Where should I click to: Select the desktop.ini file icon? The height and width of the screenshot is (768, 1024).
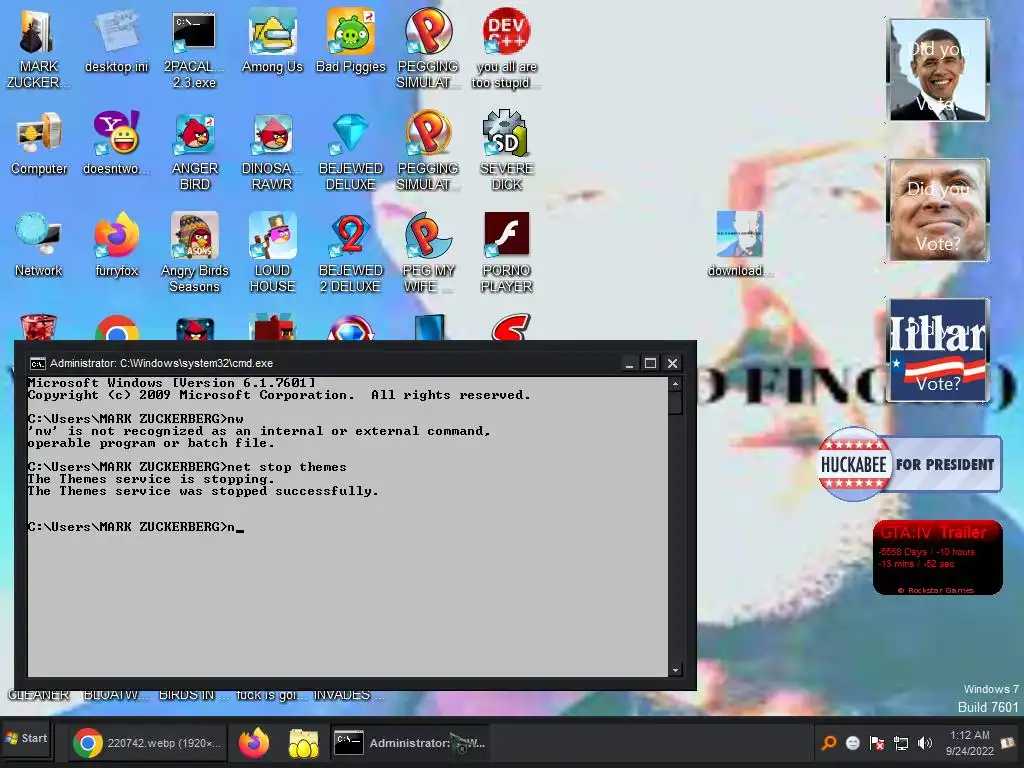(x=116, y=42)
